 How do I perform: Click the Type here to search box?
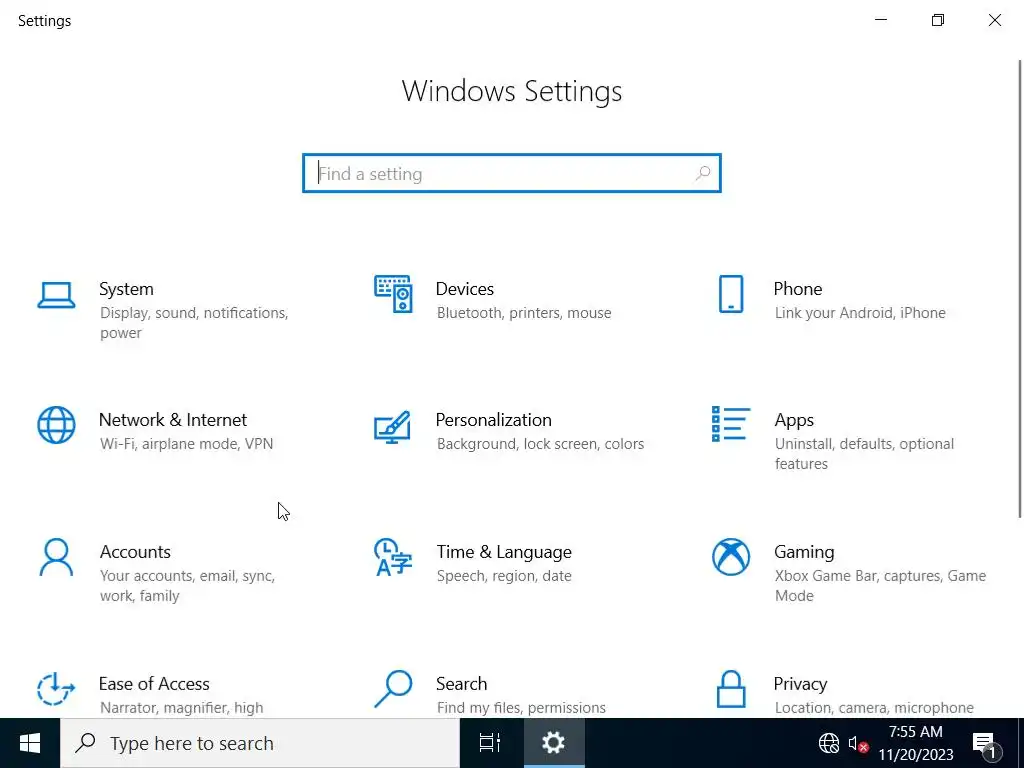coord(260,743)
